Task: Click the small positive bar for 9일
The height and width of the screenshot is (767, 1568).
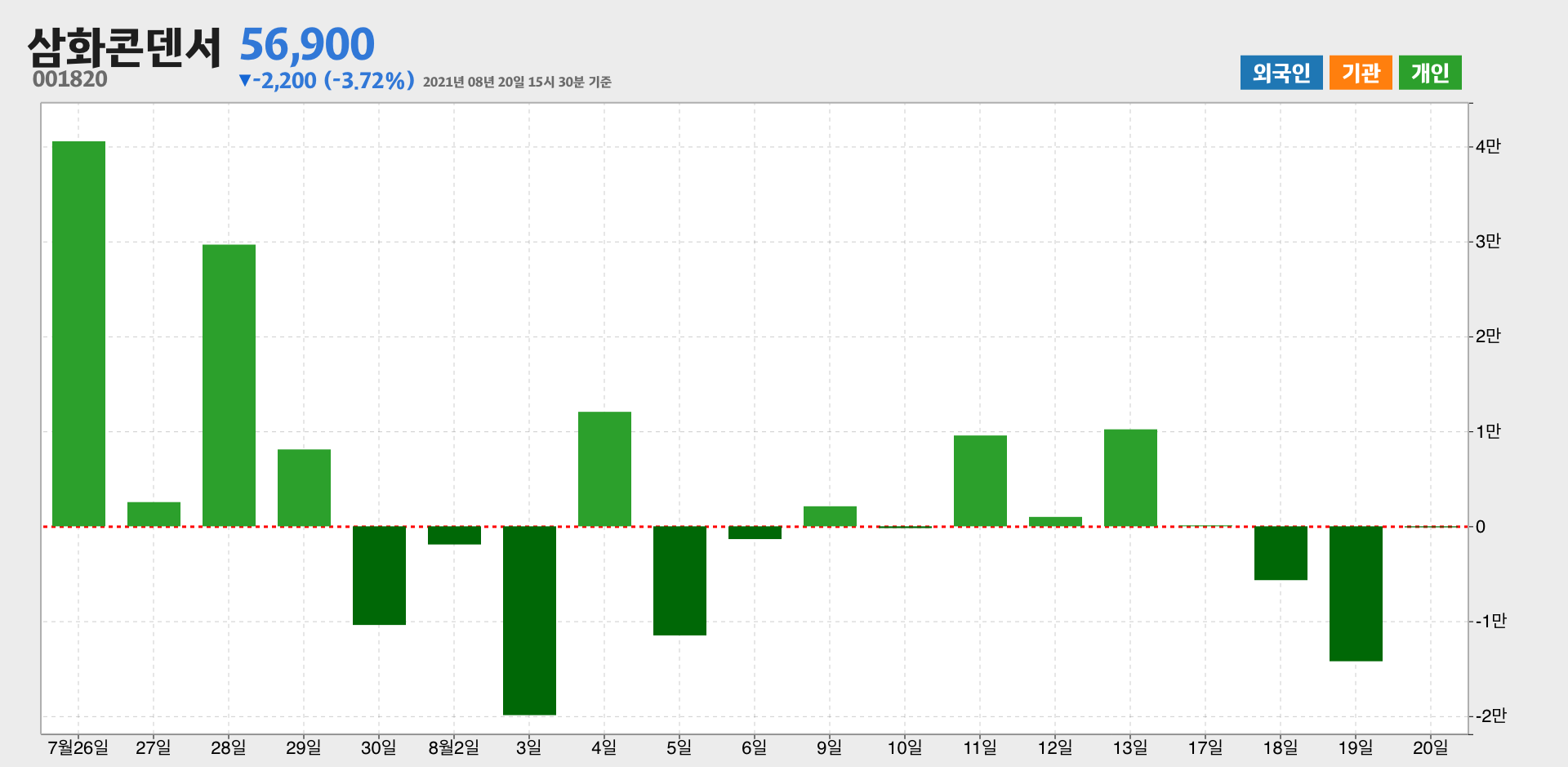Action: [x=830, y=517]
